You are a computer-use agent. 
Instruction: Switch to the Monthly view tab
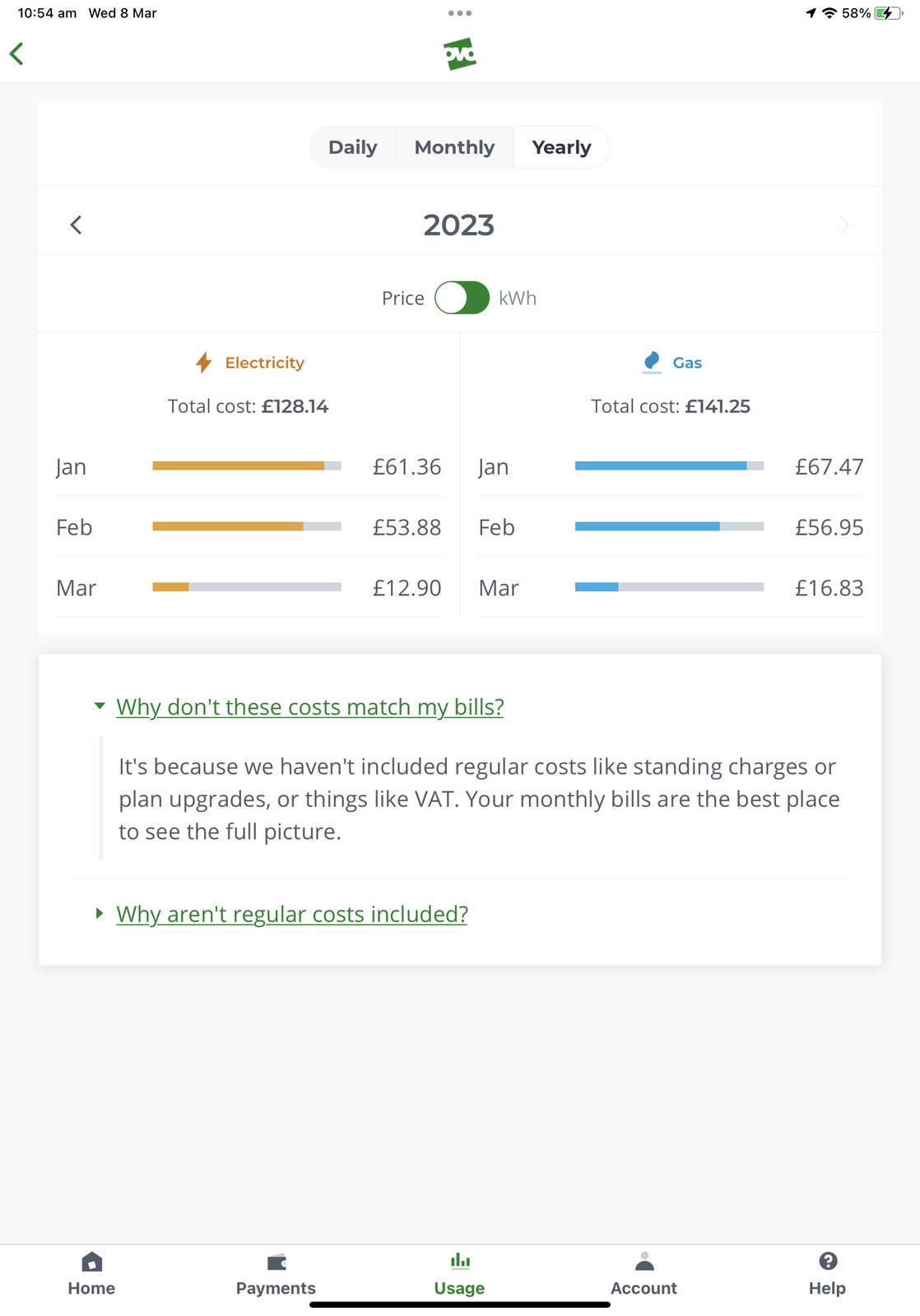[454, 147]
